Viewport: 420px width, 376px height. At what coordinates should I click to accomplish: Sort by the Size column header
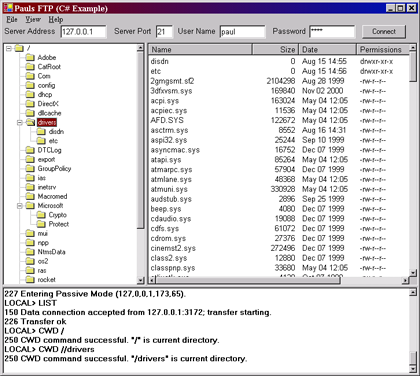(x=275, y=50)
